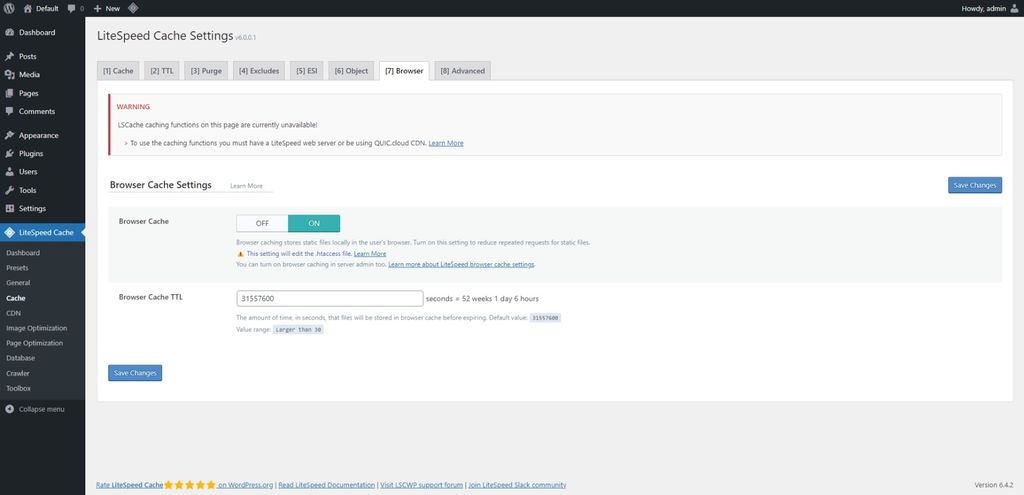Open the General submenu item
1024x495 pixels.
coord(18,283)
